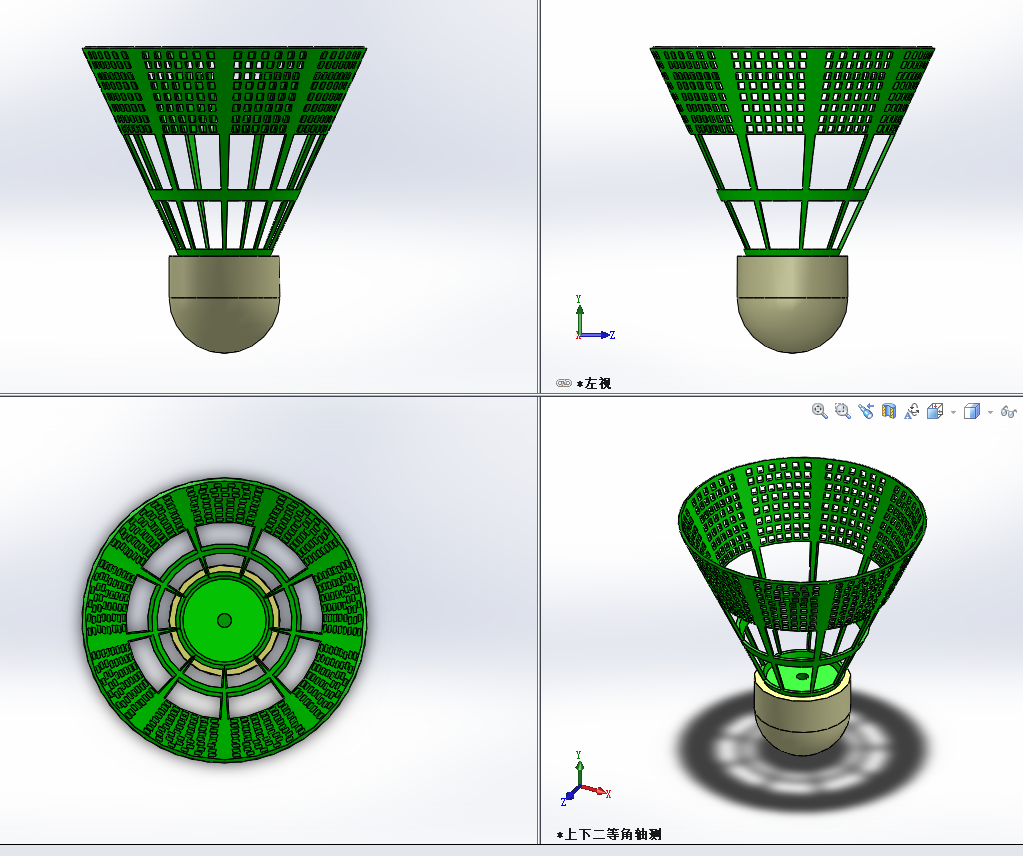The width and height of the screenshot is (1023, 856).
Task: Click the *左视 view label
Action: [594, 384]
